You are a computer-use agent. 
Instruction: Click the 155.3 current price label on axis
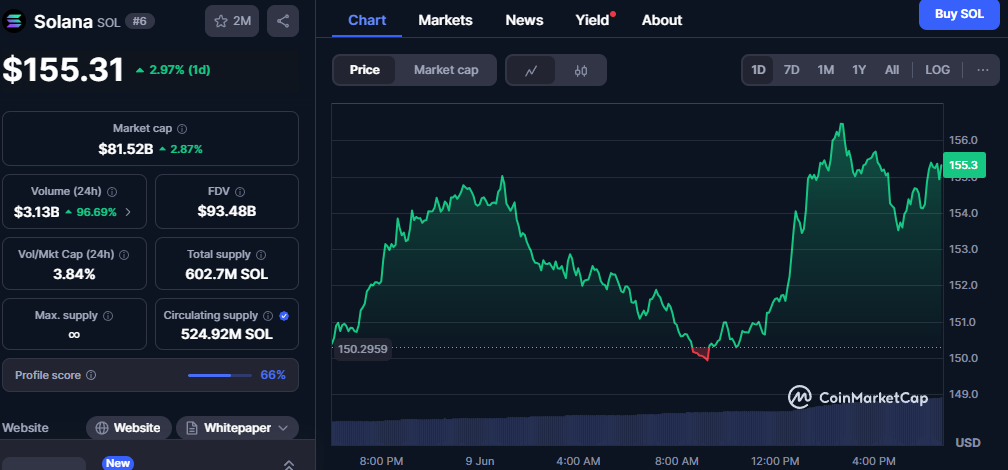(964, 165)
